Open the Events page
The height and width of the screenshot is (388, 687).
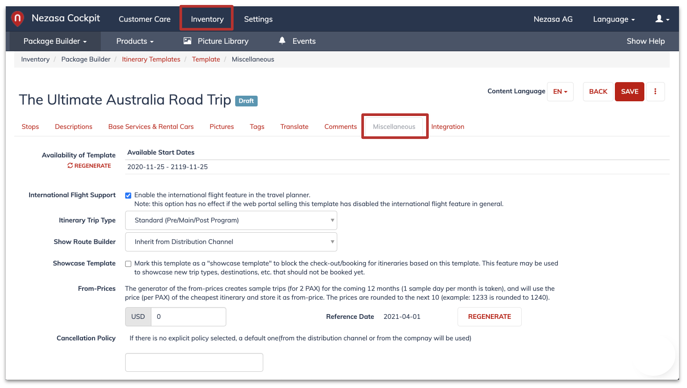tap(304, 41)
